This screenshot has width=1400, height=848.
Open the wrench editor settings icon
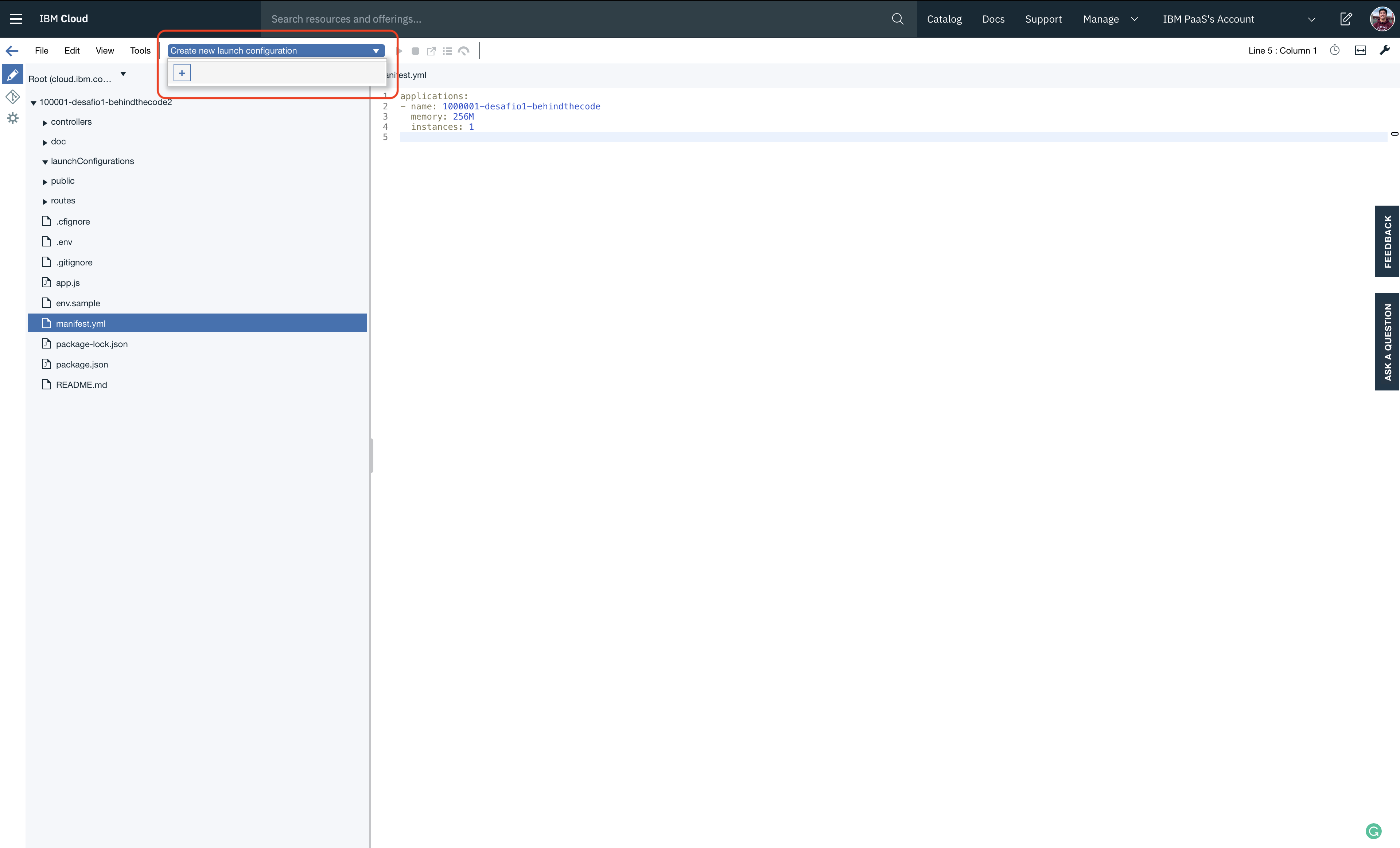click(x=1385, y=51)
